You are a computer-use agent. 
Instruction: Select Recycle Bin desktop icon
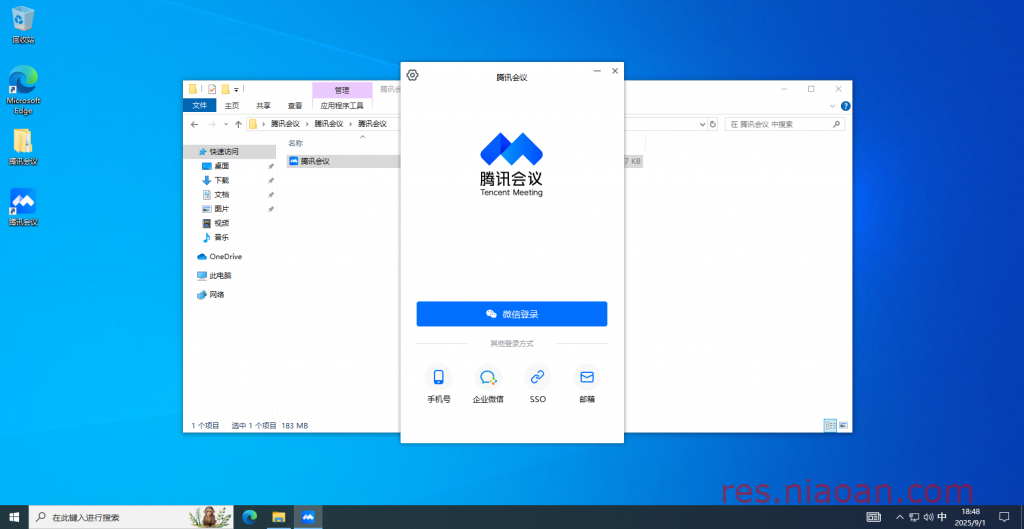pos(23,25)
